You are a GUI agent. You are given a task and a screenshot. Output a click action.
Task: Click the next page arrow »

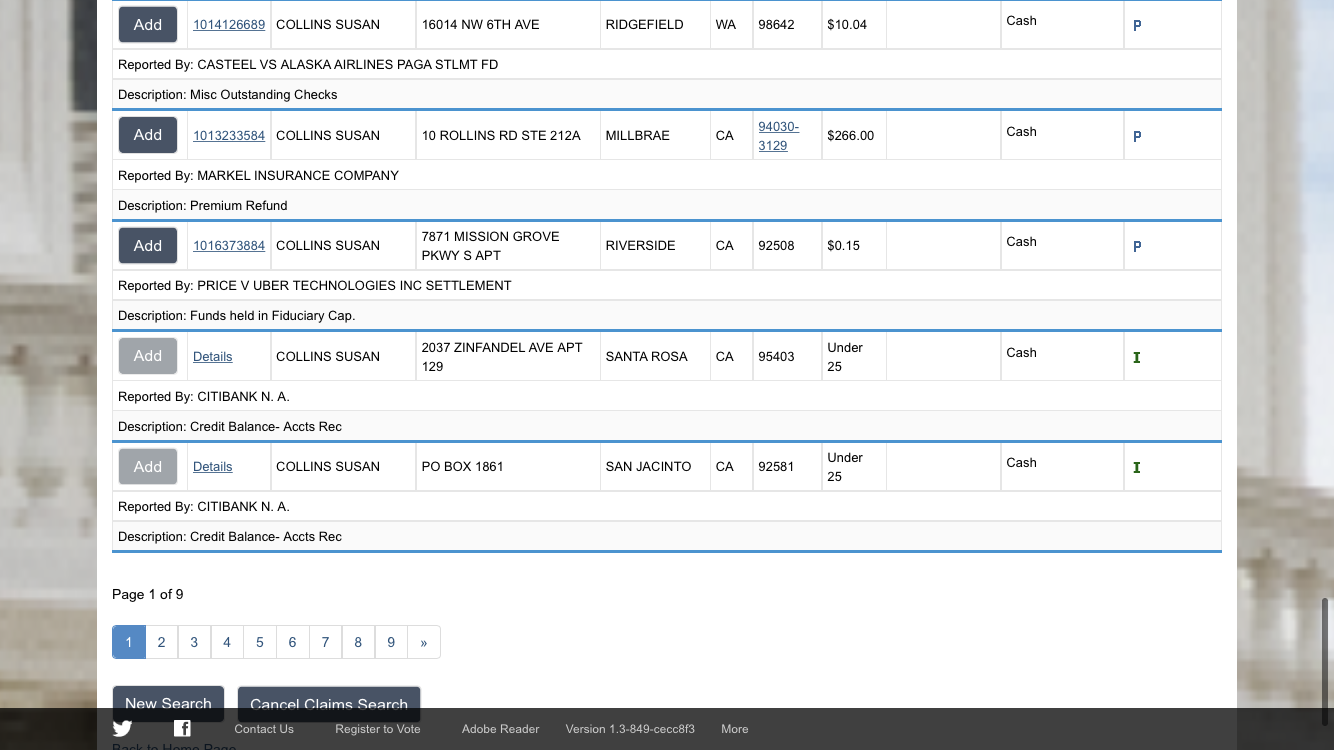point(424,642)
